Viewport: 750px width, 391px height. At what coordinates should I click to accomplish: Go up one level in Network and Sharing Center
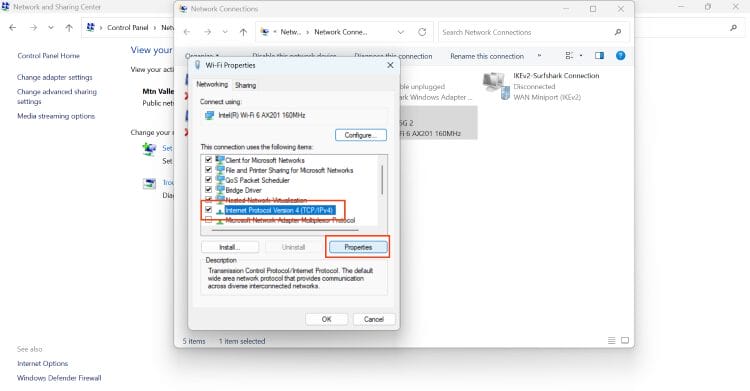click(x=69, y=28)
